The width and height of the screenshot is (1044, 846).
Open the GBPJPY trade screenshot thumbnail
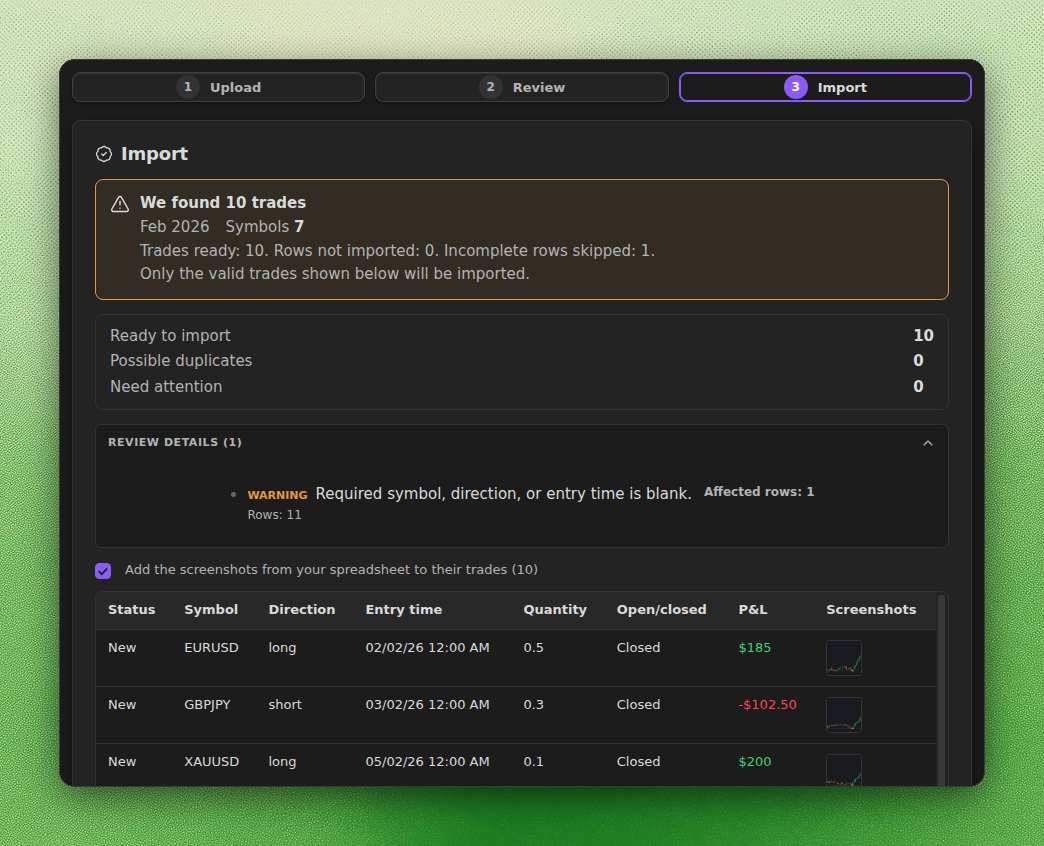[844, 715]
